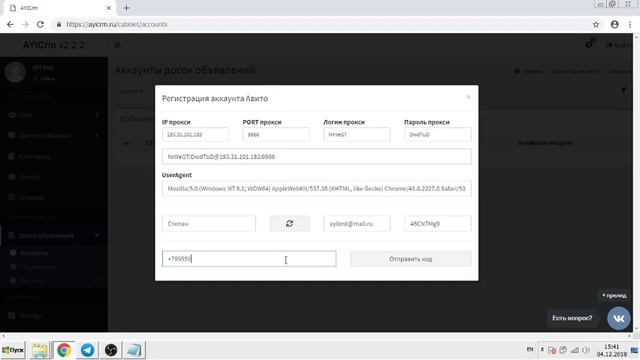Collapse Доски объявлений sidebar section
The image size is (640, 360).
(53, 236)
